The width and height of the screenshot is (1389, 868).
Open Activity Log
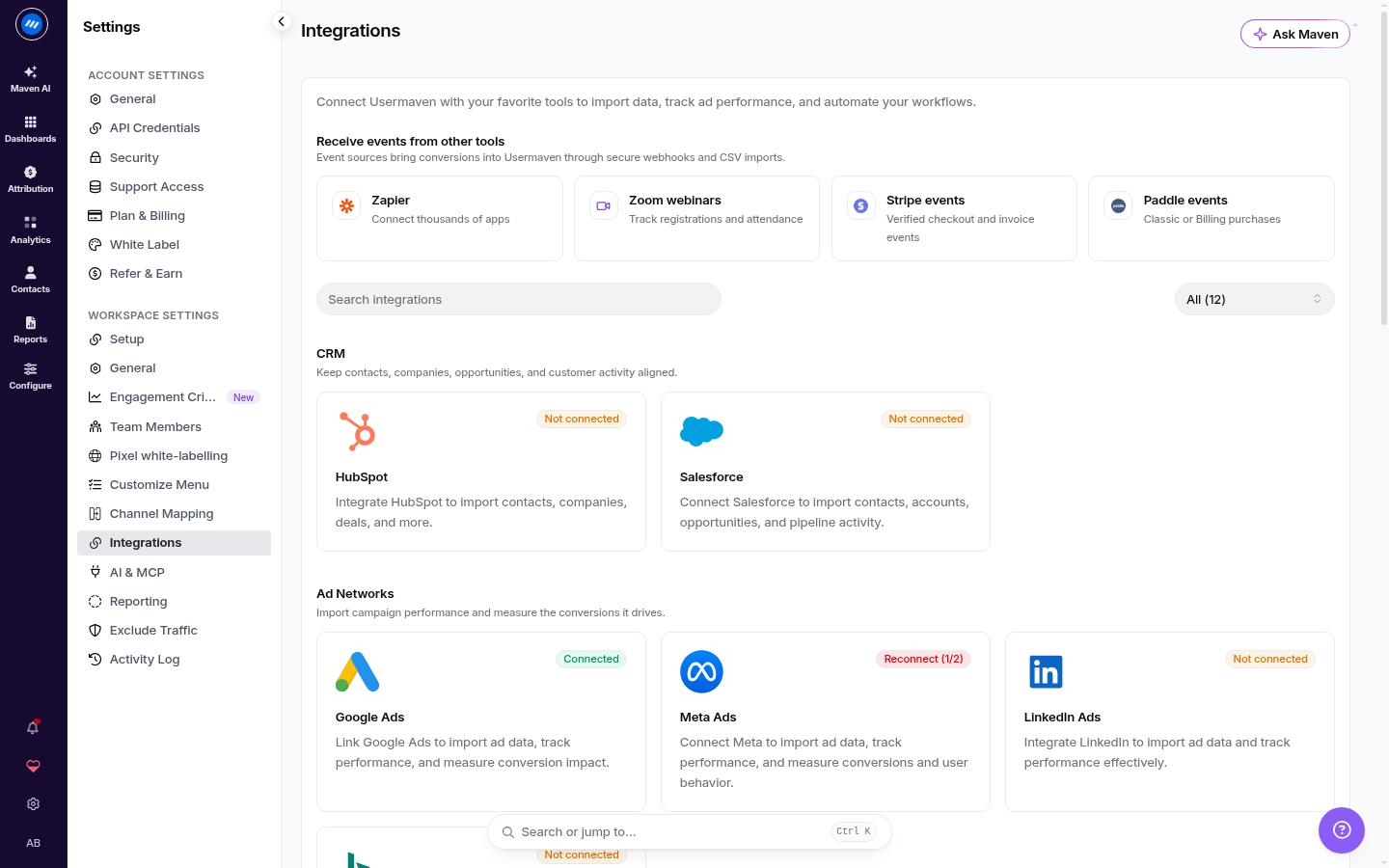pos(174,659)
